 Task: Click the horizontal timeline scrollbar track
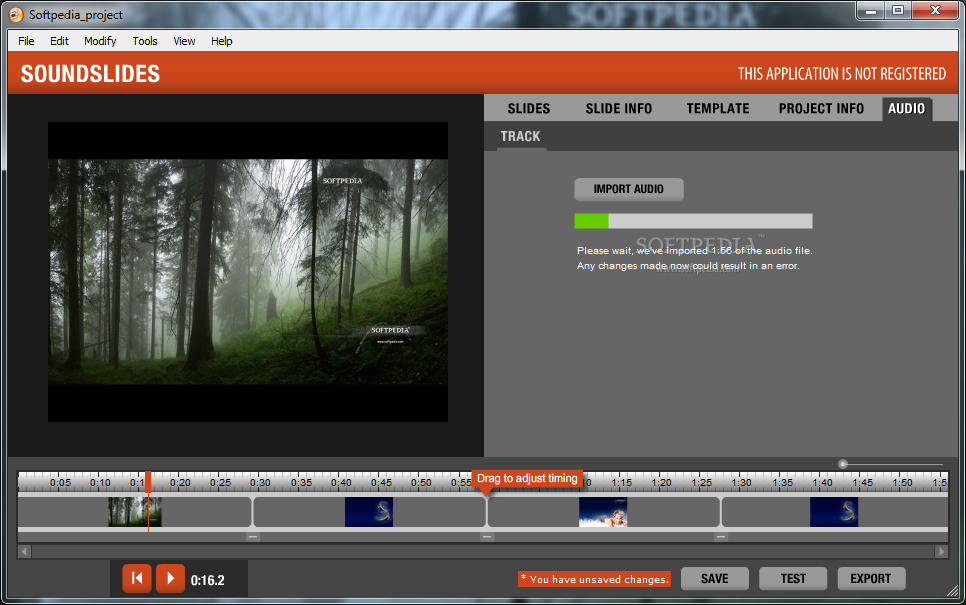pos(483,551)
